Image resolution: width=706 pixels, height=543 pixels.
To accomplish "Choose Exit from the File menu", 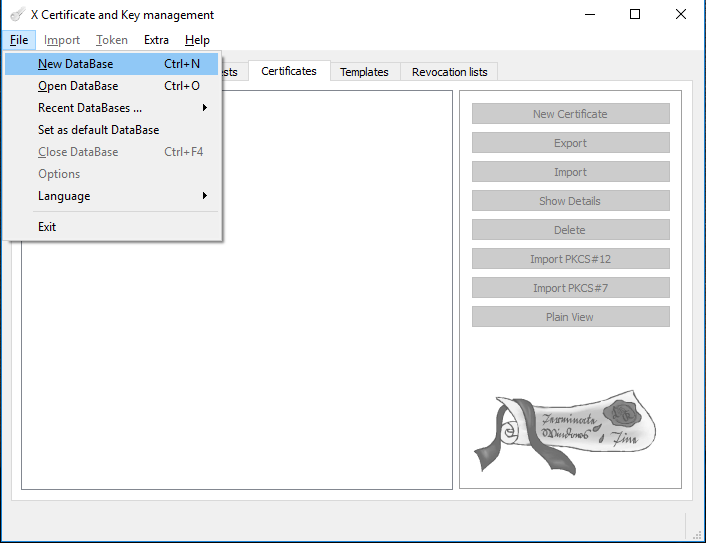I will pyautogui.click(x=47, y=227).
